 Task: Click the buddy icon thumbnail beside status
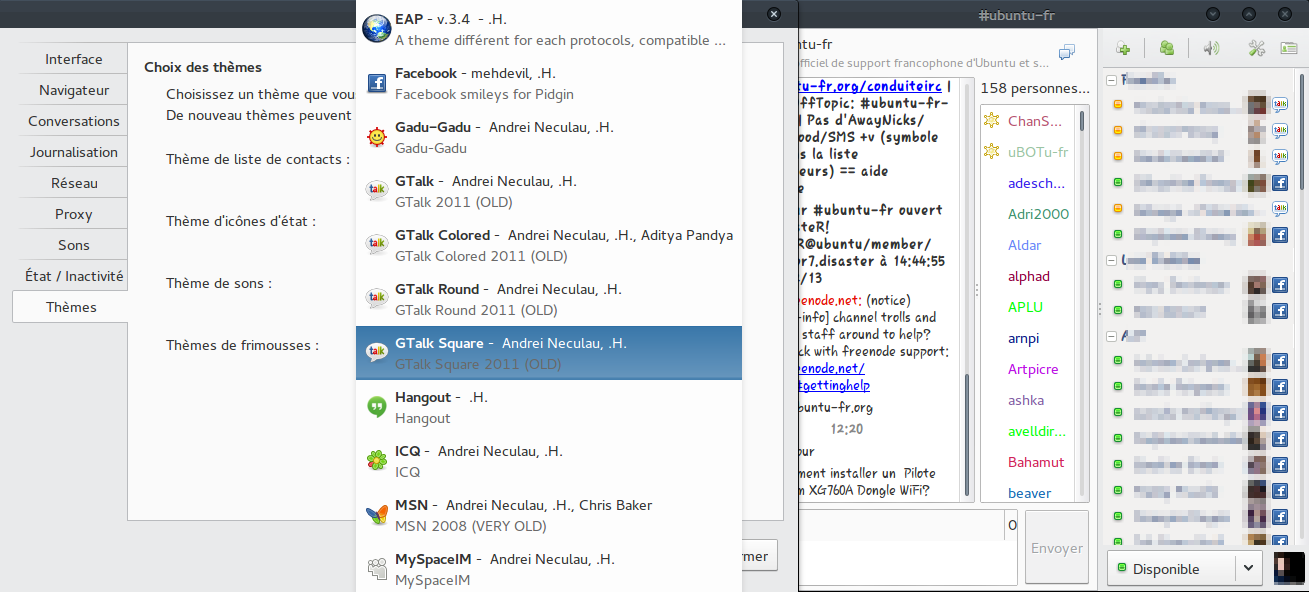click(1289, 568)
